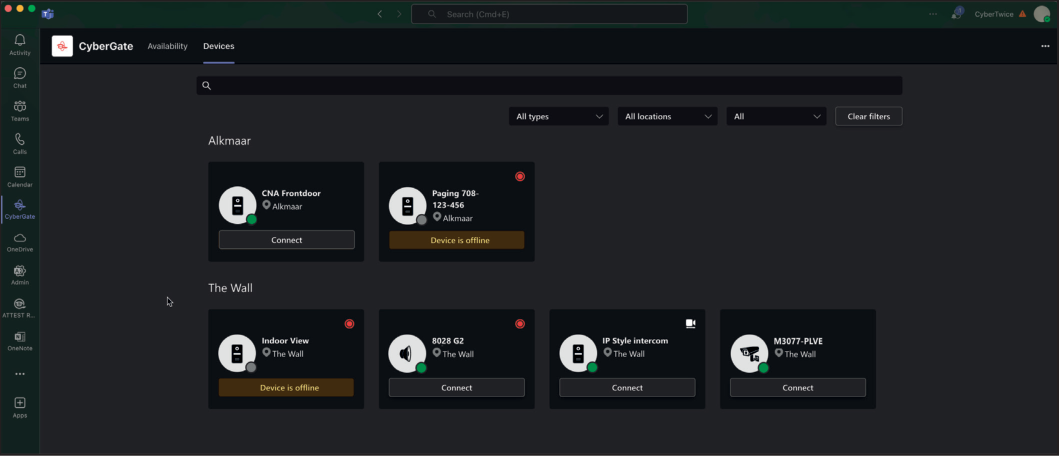Click the CyberGate app title

click(x=106, y=46)
